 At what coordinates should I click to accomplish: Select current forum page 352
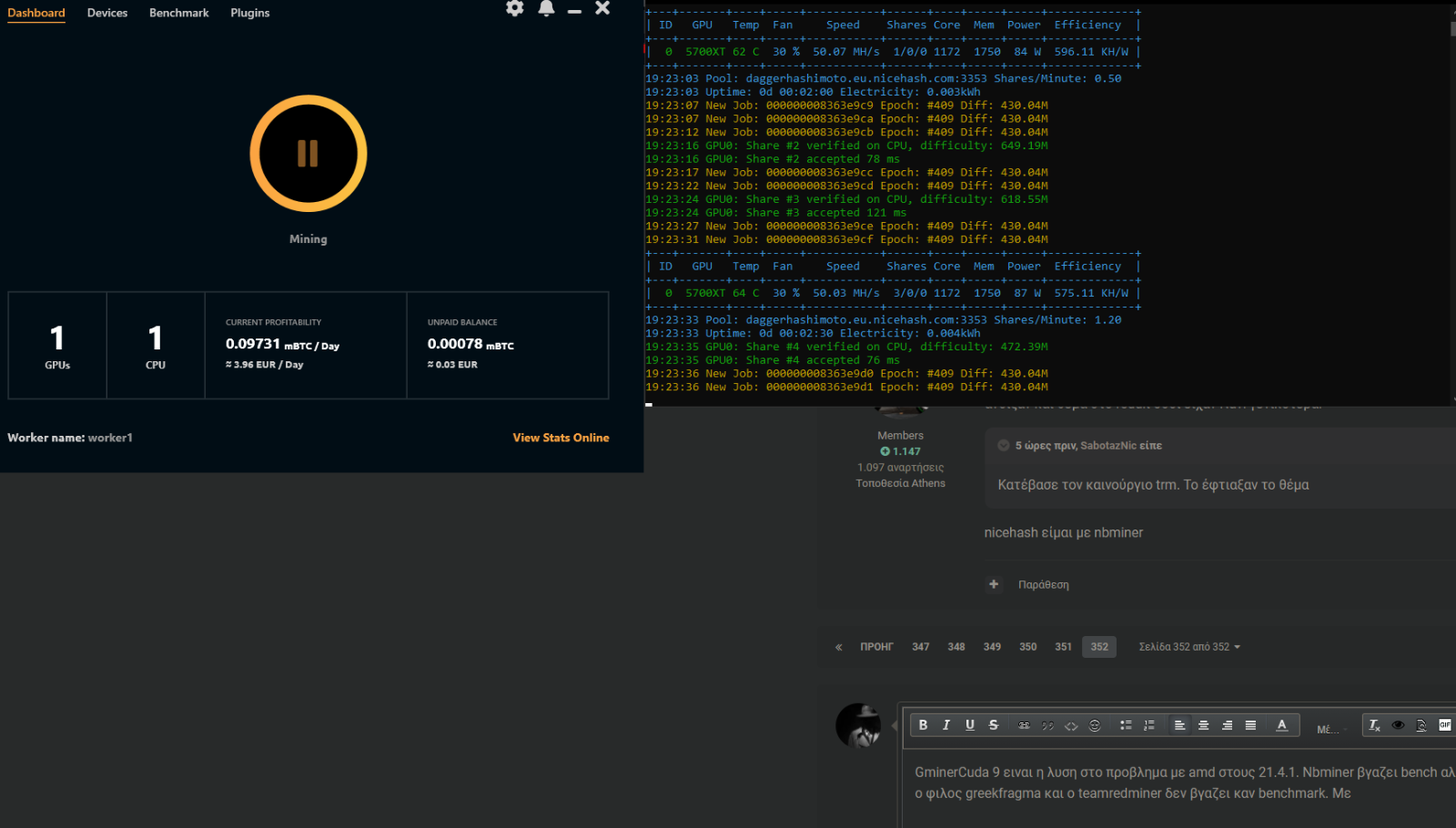point(1099,647)
